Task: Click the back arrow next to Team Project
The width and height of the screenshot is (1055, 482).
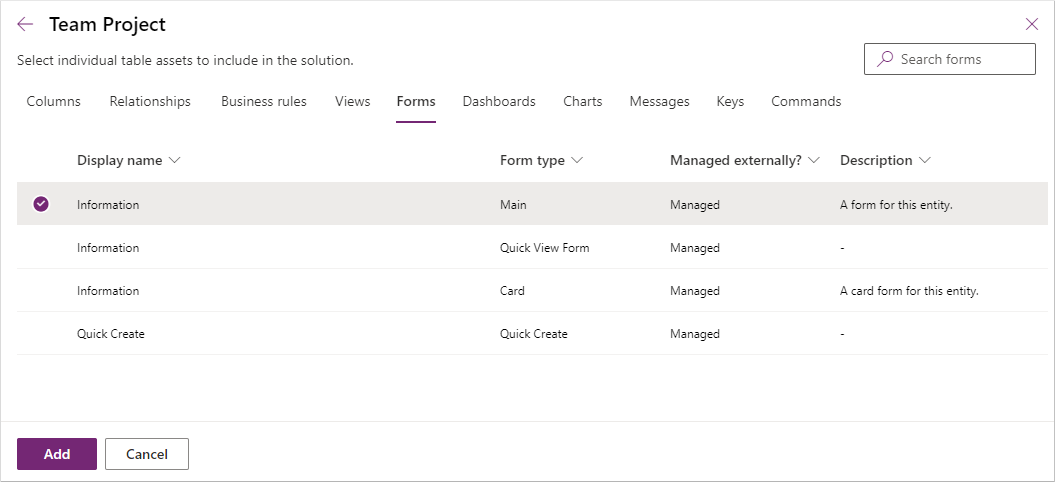Action: pos(25,25)
